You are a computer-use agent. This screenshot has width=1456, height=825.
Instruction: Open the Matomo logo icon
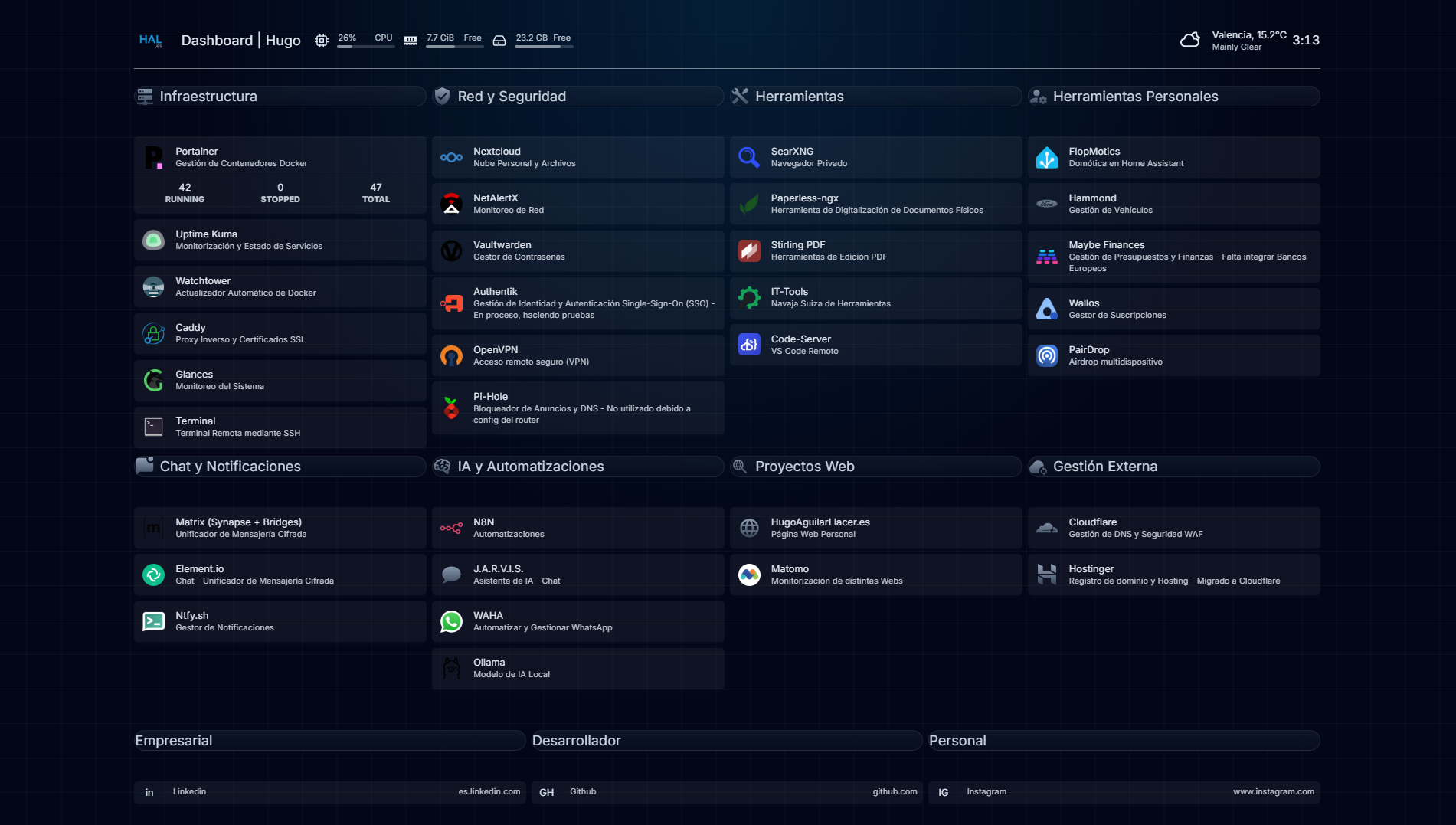(x=749, y=575)
